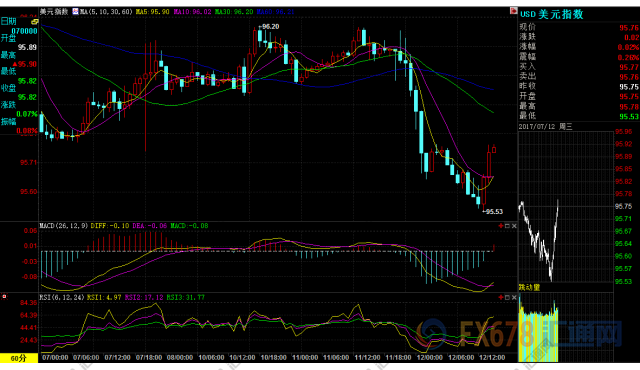
Task: Click the MA indicator settings icon
Action: point(75,11)
